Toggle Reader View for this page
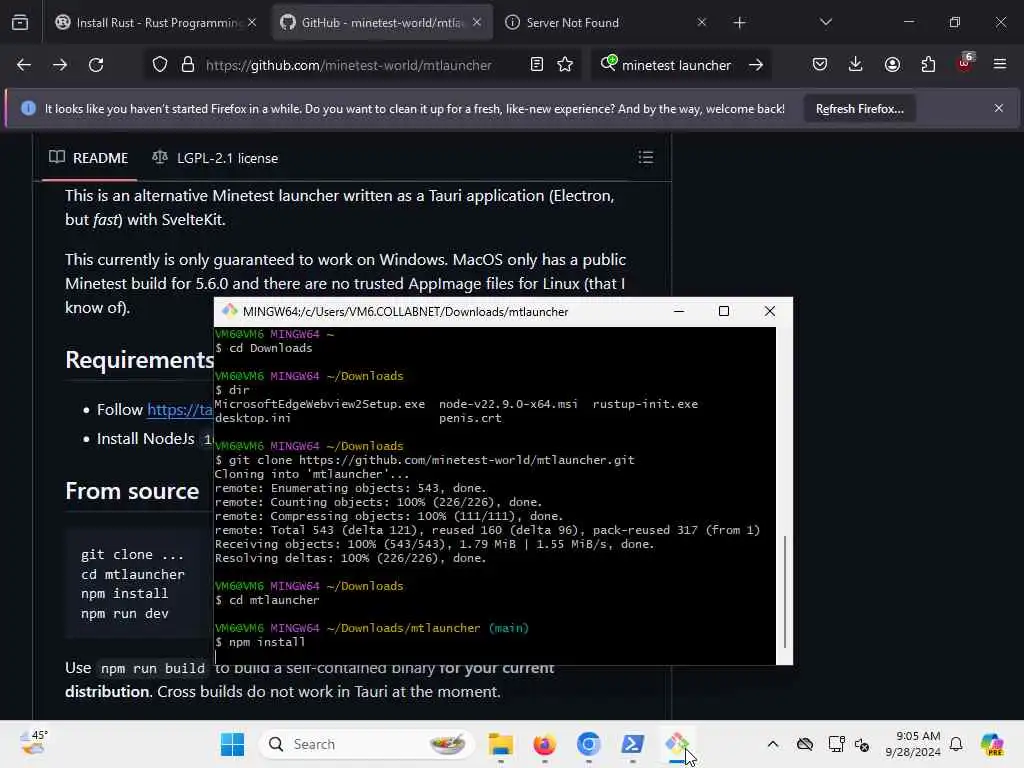The height and width of the screenshot is (768, 1024). [537, 65]
